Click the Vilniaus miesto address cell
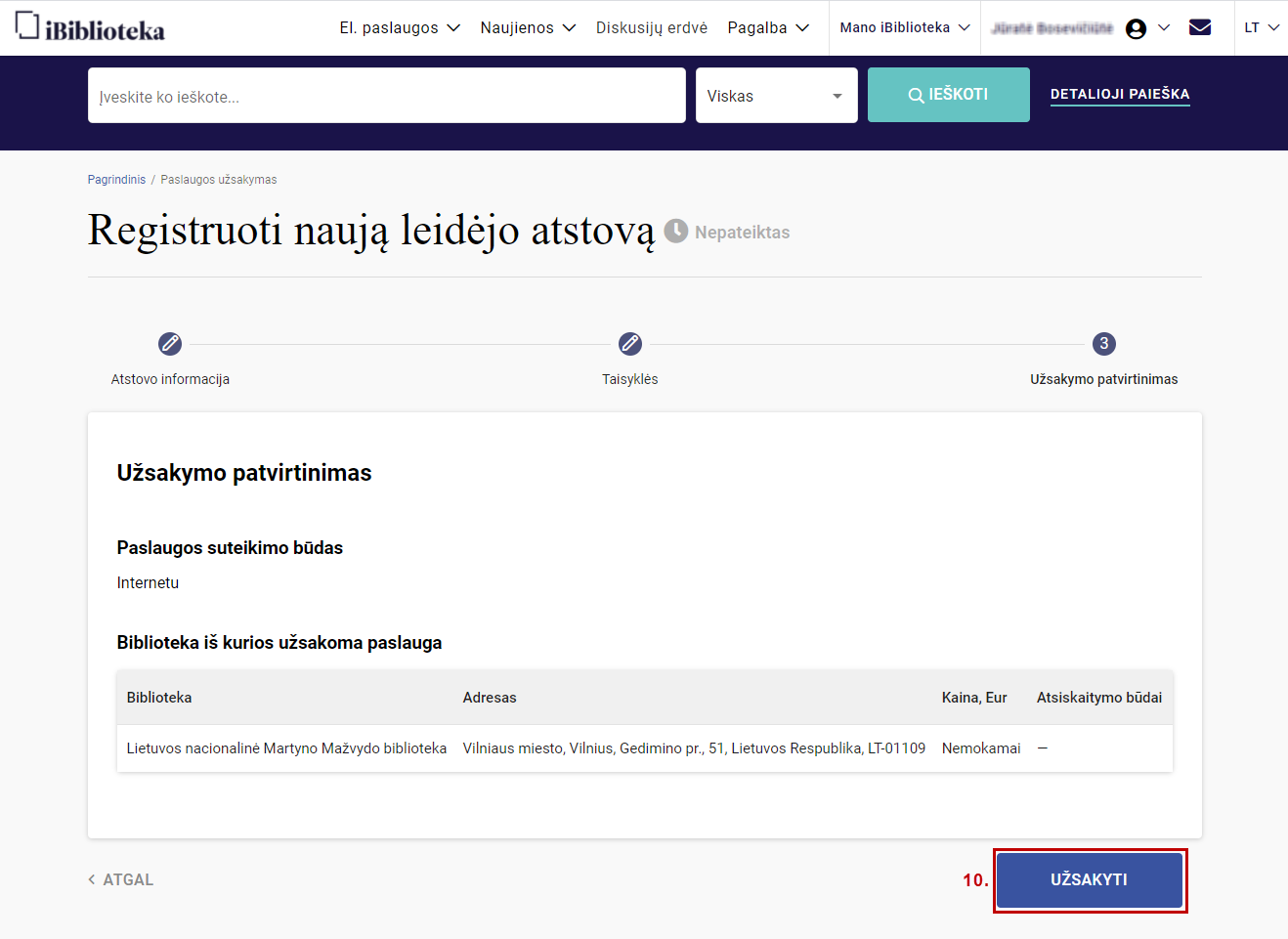This screenshot has width=1288, height=939. point(694,748)
